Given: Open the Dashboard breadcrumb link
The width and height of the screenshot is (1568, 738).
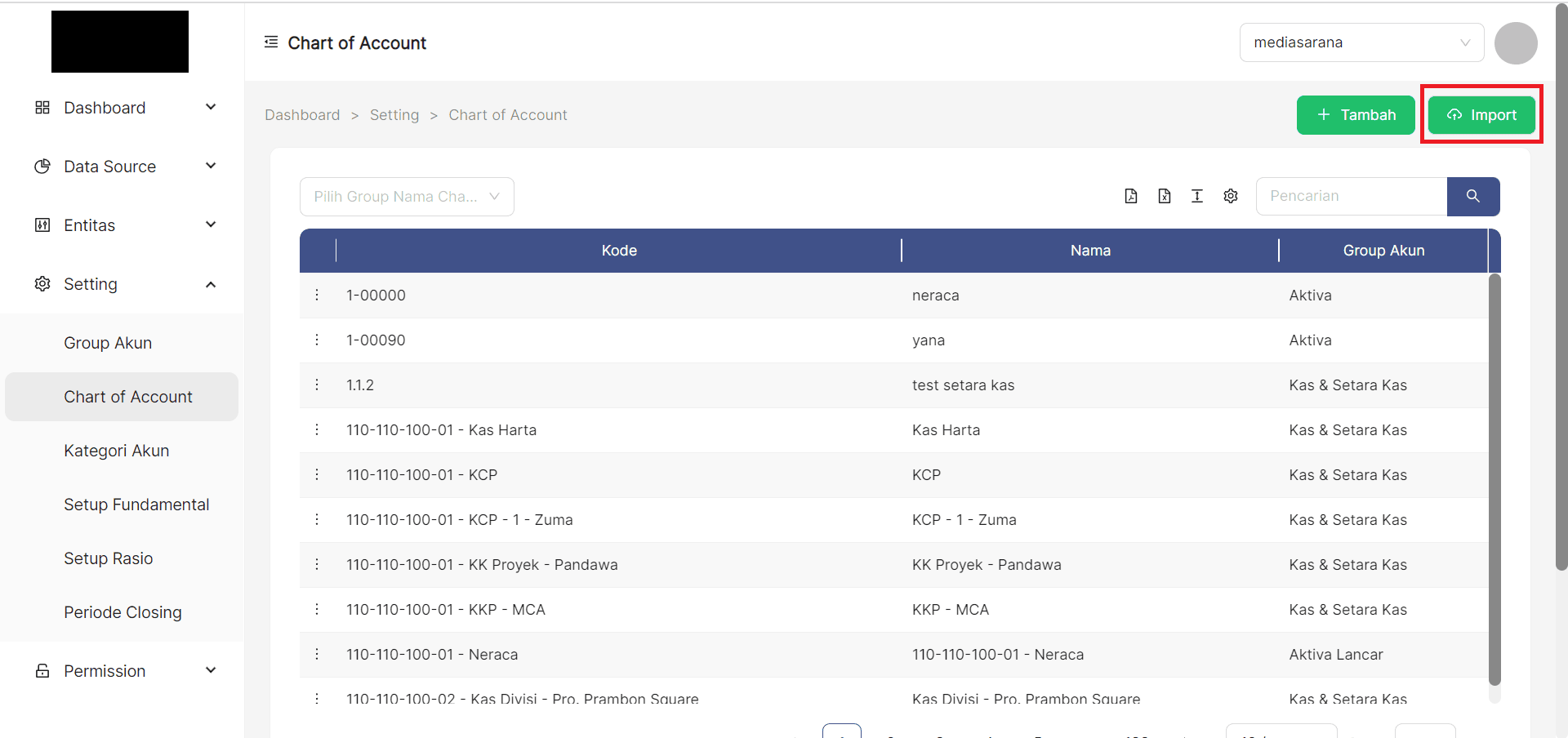Looking at the screenshot, I should click(302, 114).
